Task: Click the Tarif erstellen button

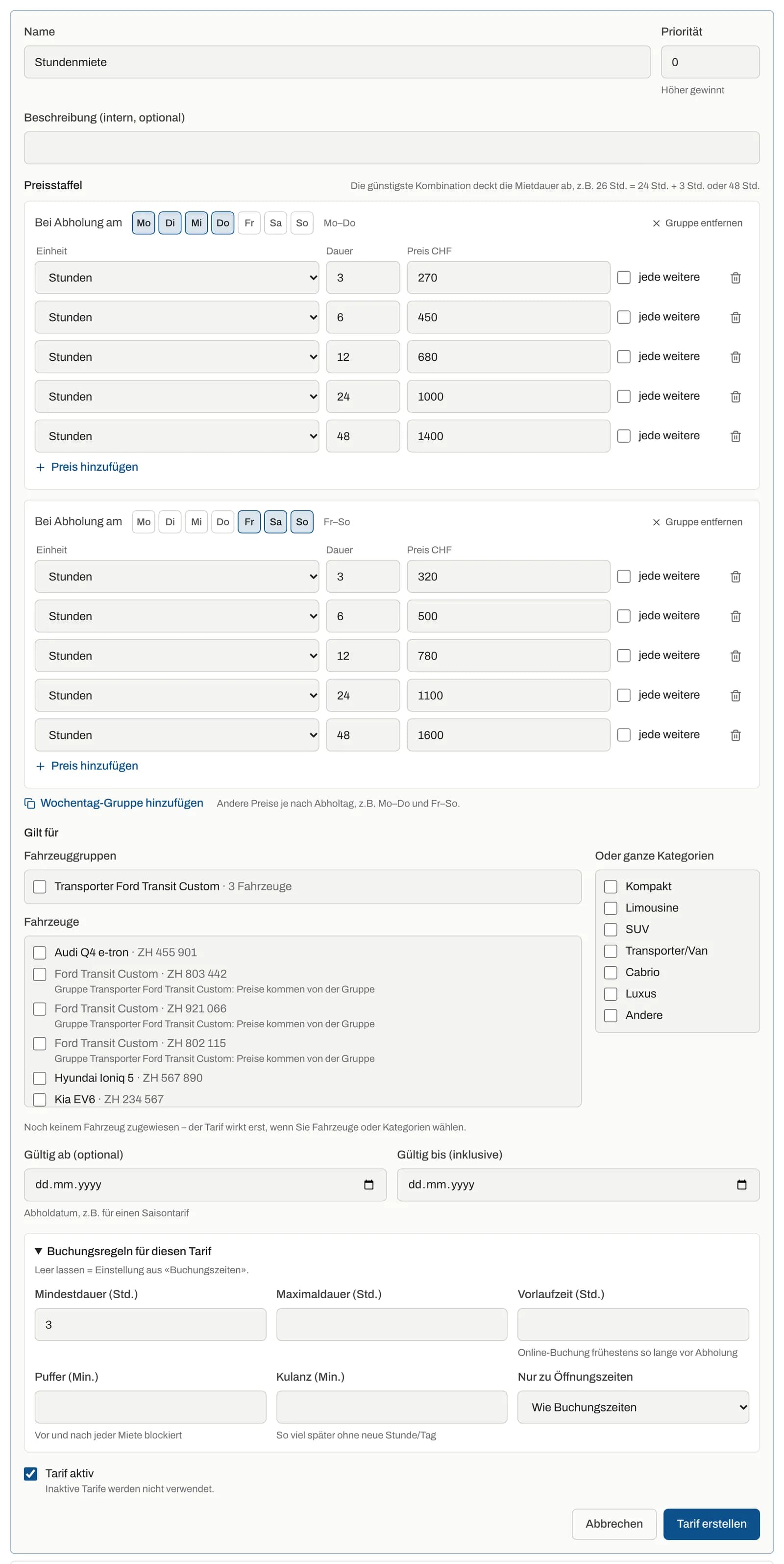Action: click(711, 1524)
